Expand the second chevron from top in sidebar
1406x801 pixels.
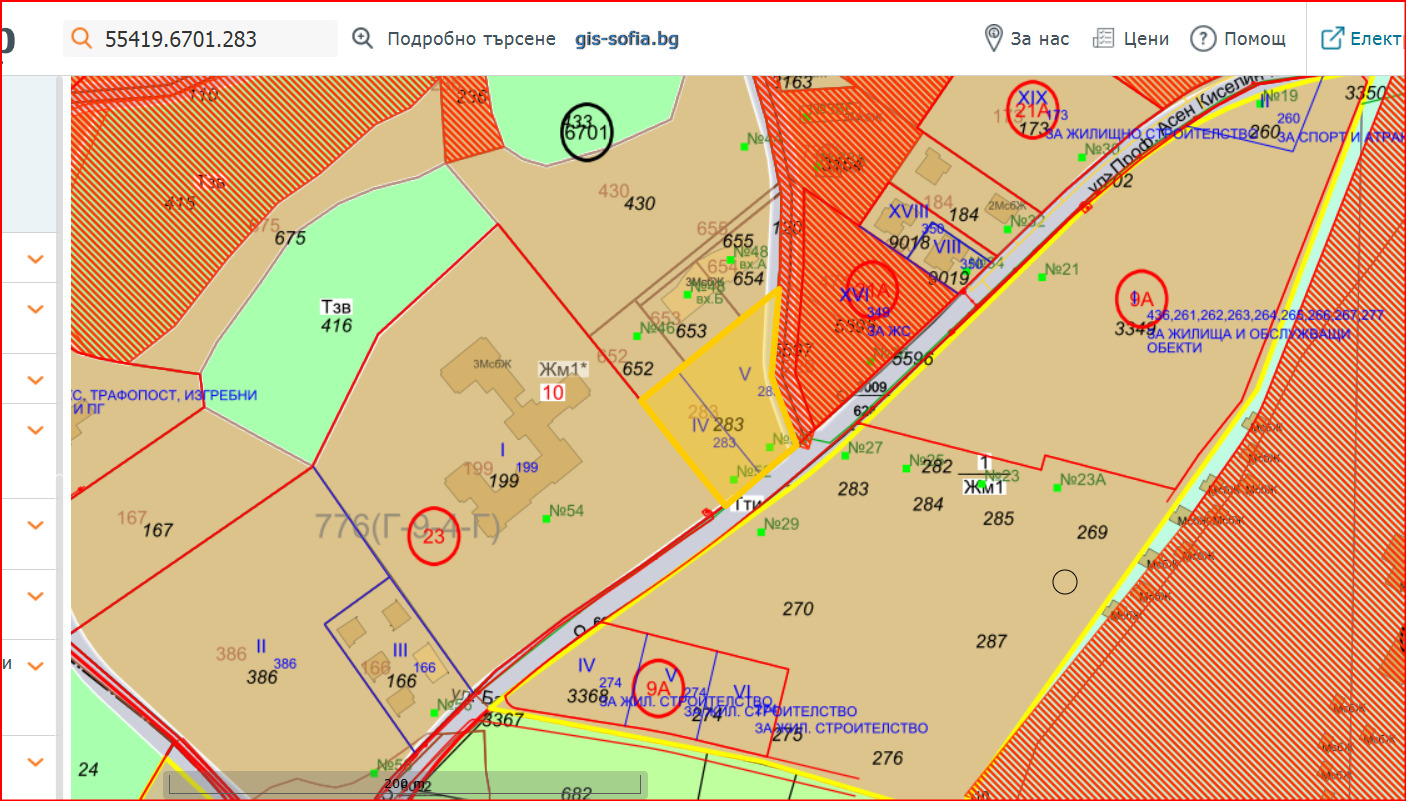36,309
